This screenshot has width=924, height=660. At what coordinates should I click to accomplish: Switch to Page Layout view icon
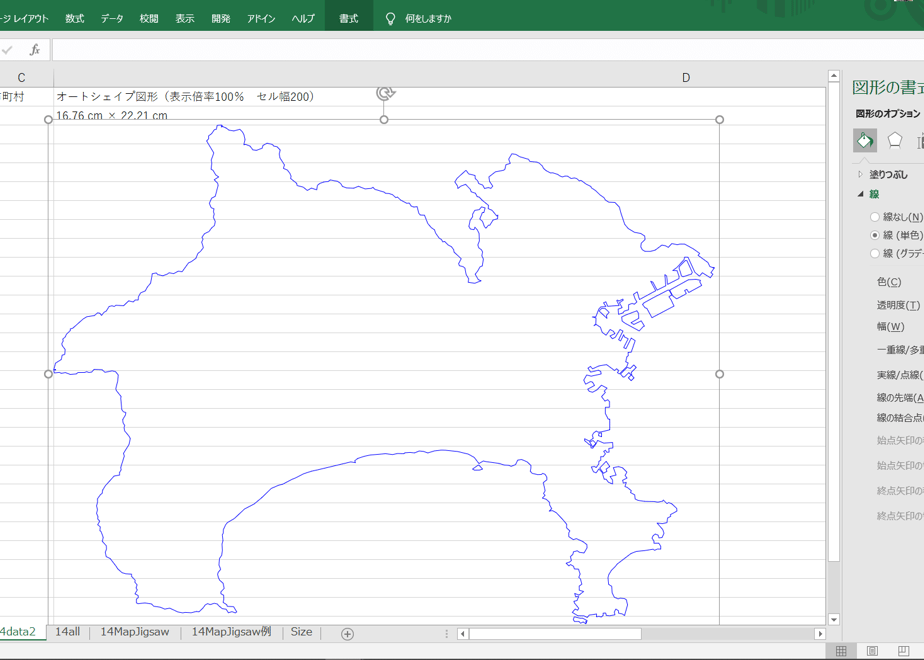872,651
